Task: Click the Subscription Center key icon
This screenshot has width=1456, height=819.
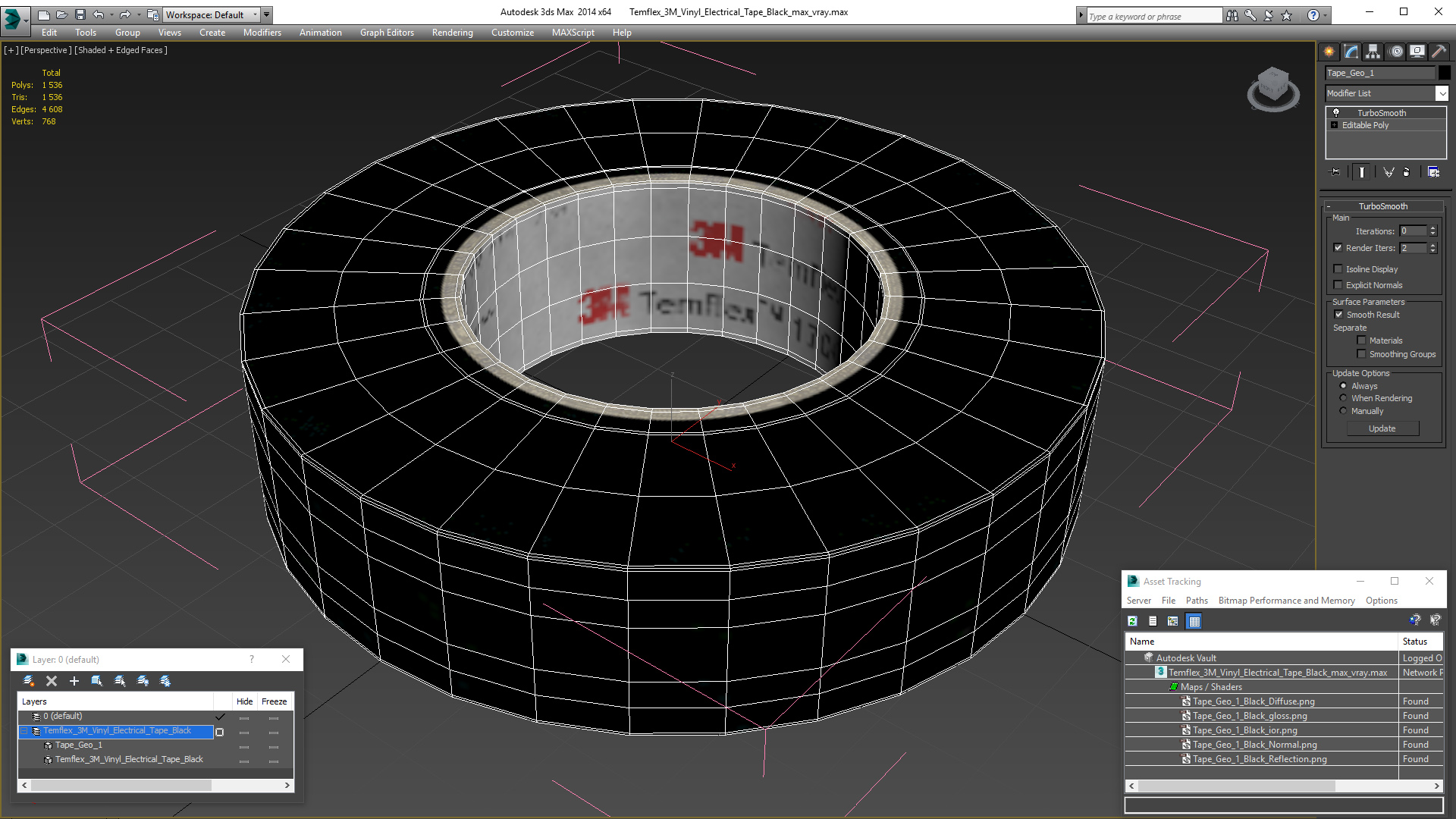Action: pyautogui.click(x=1250, y=15)
